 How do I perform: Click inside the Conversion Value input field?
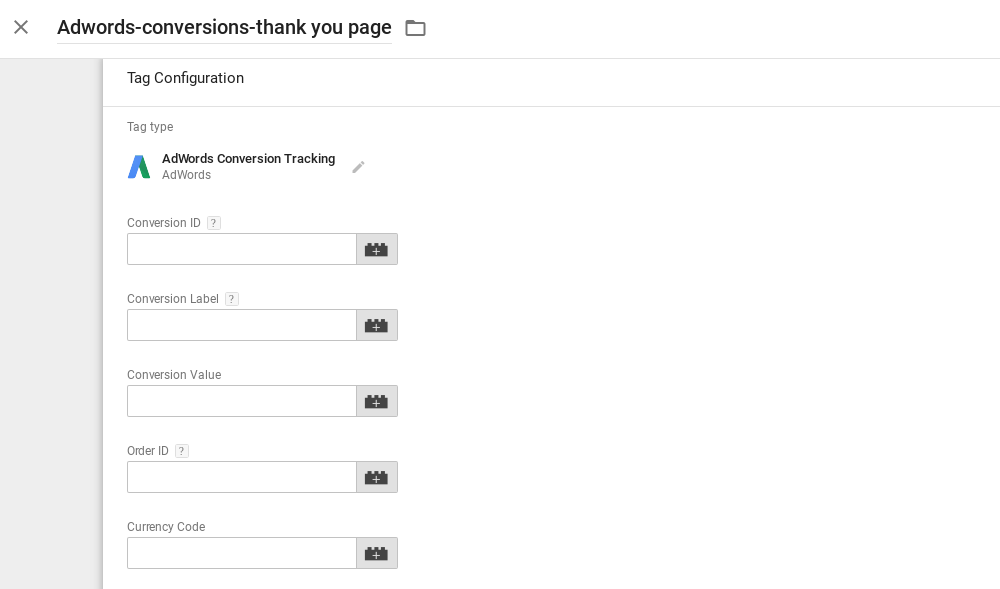241,401
